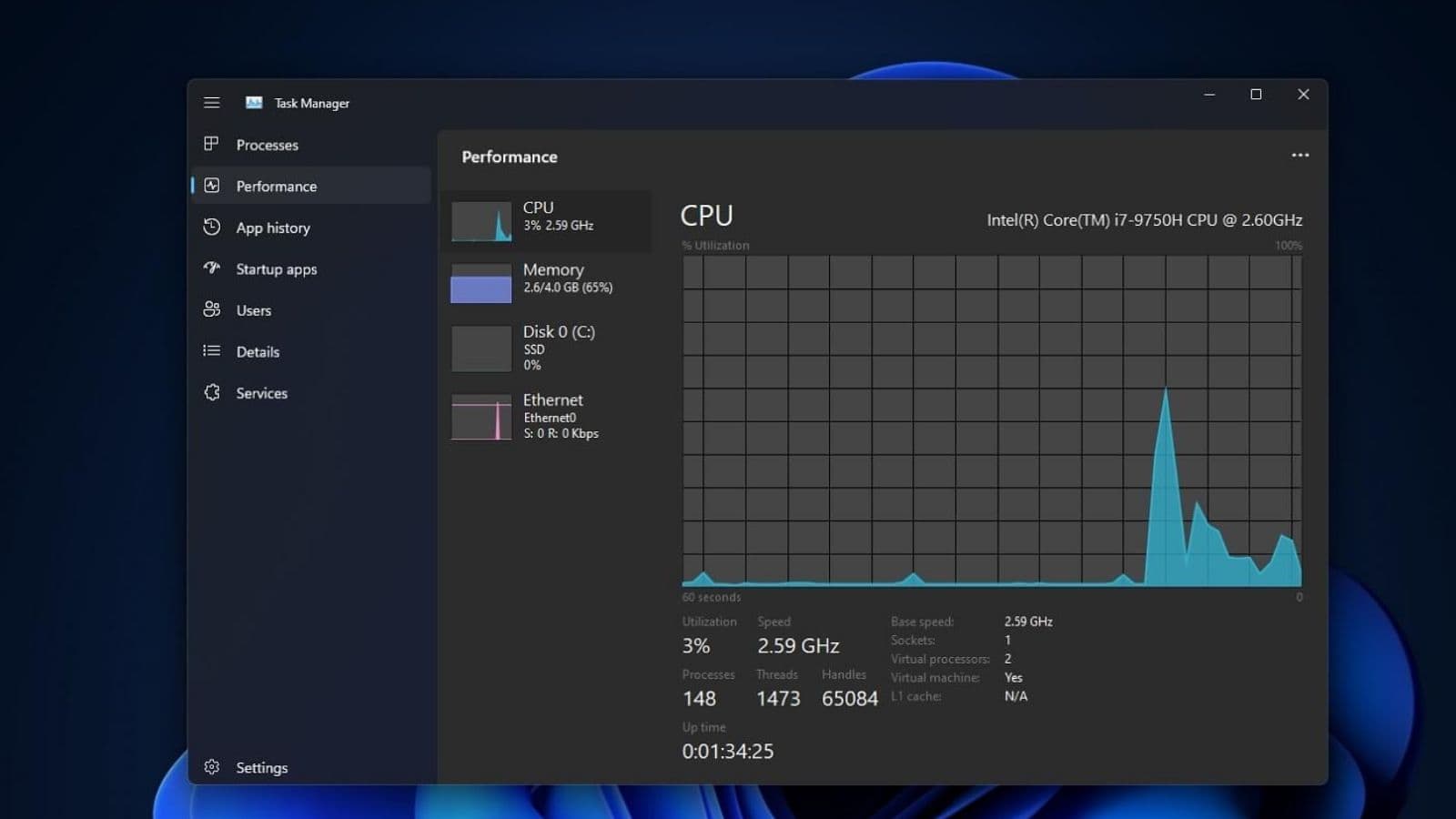The image size is (1456, 819).
Task: Open the more options ellipsis menu
Action: (1300, 155)
